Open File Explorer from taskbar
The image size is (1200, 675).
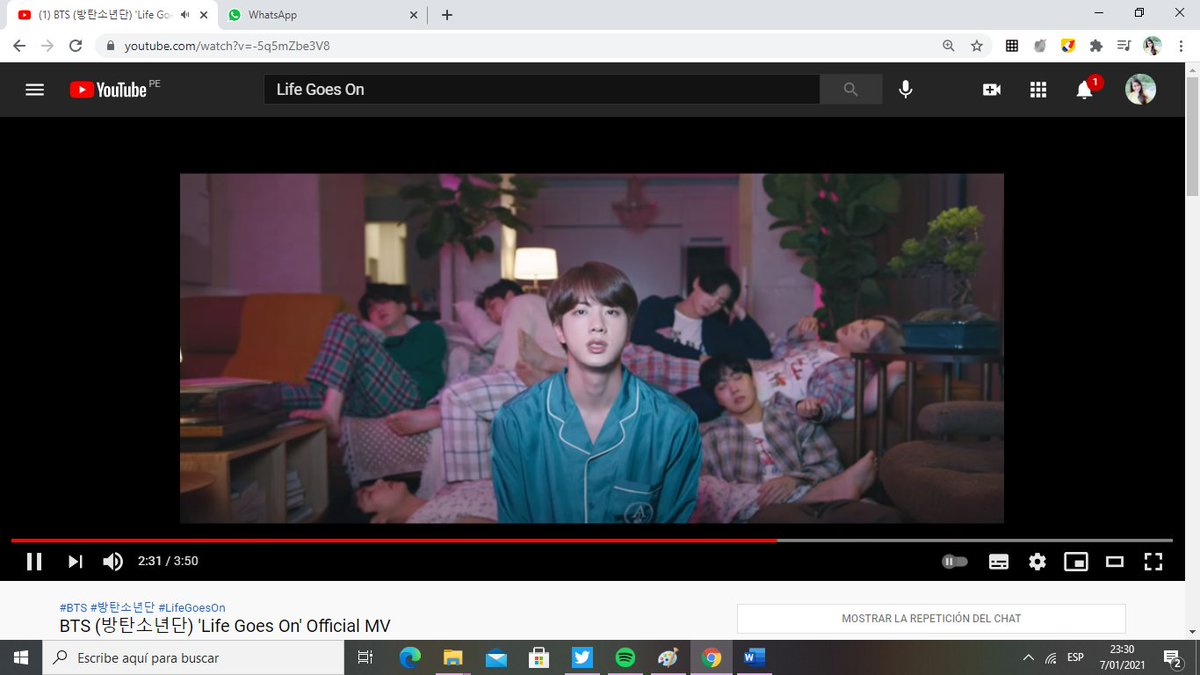point(453,657)
